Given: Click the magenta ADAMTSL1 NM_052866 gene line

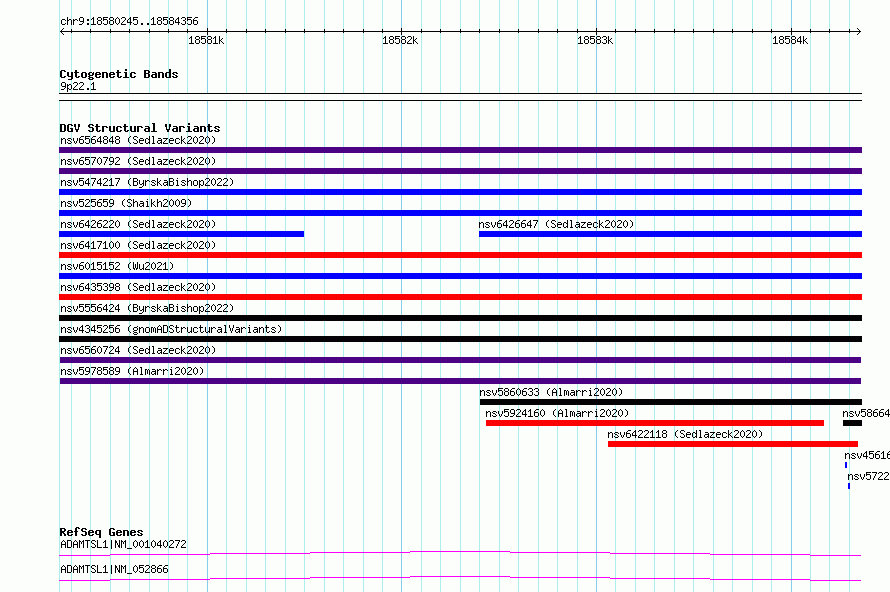Looking at the screenshot, I should [x=460, y=578].
